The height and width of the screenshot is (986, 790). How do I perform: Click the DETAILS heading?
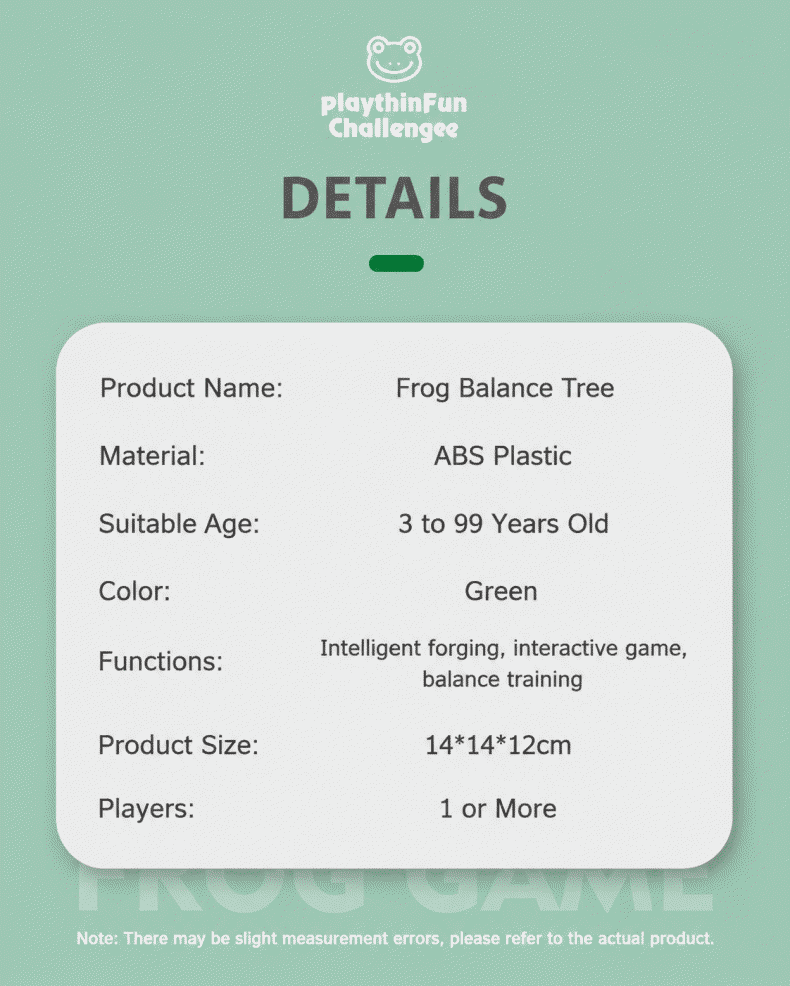click(394, 197)
